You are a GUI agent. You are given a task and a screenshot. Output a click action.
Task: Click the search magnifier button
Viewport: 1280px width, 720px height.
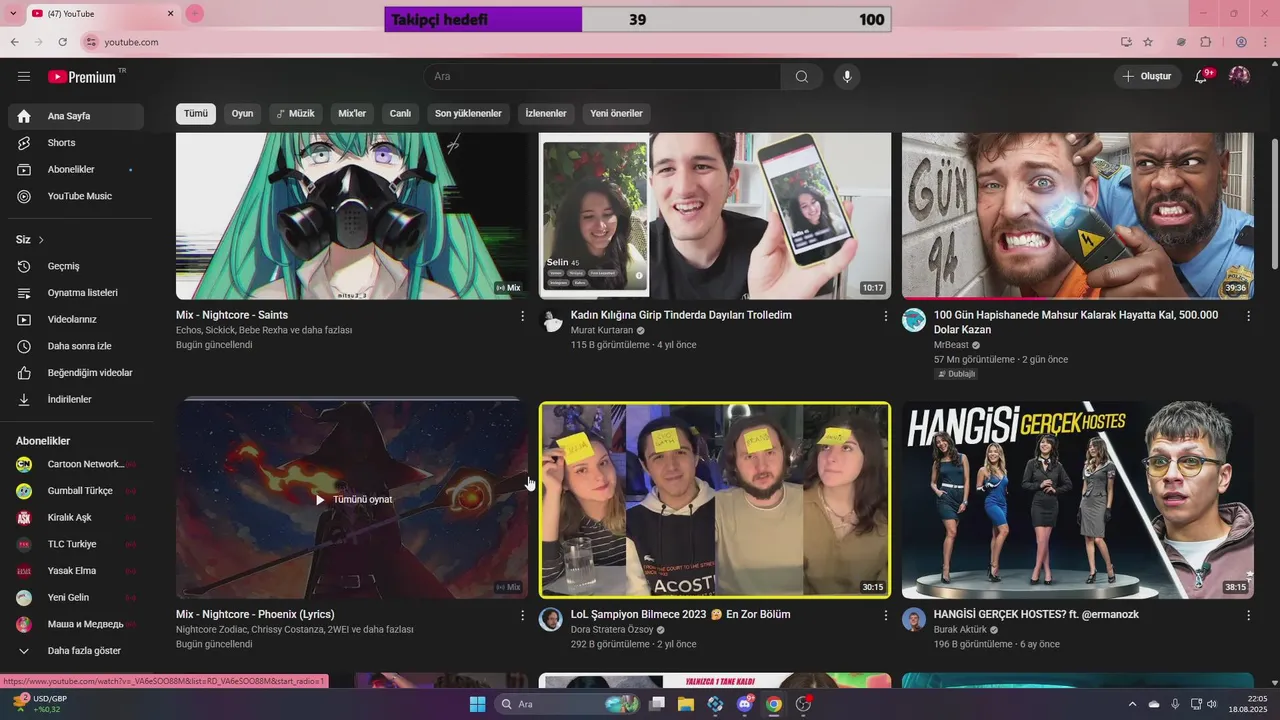pyautogui.click(x=802, y=77)
